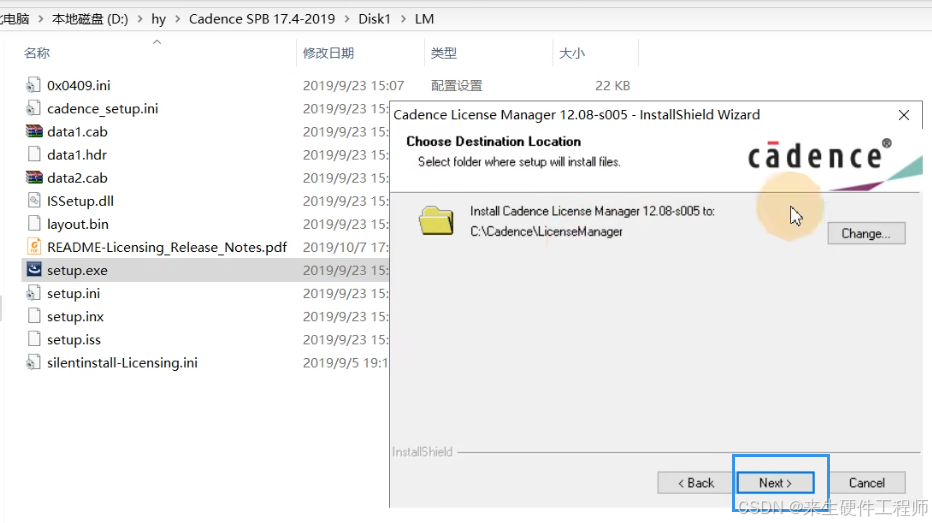Image resolution: width=932 pixels, height=523 pixels.
Task: Click the setup.ini file icon
Action: [33, 294]
